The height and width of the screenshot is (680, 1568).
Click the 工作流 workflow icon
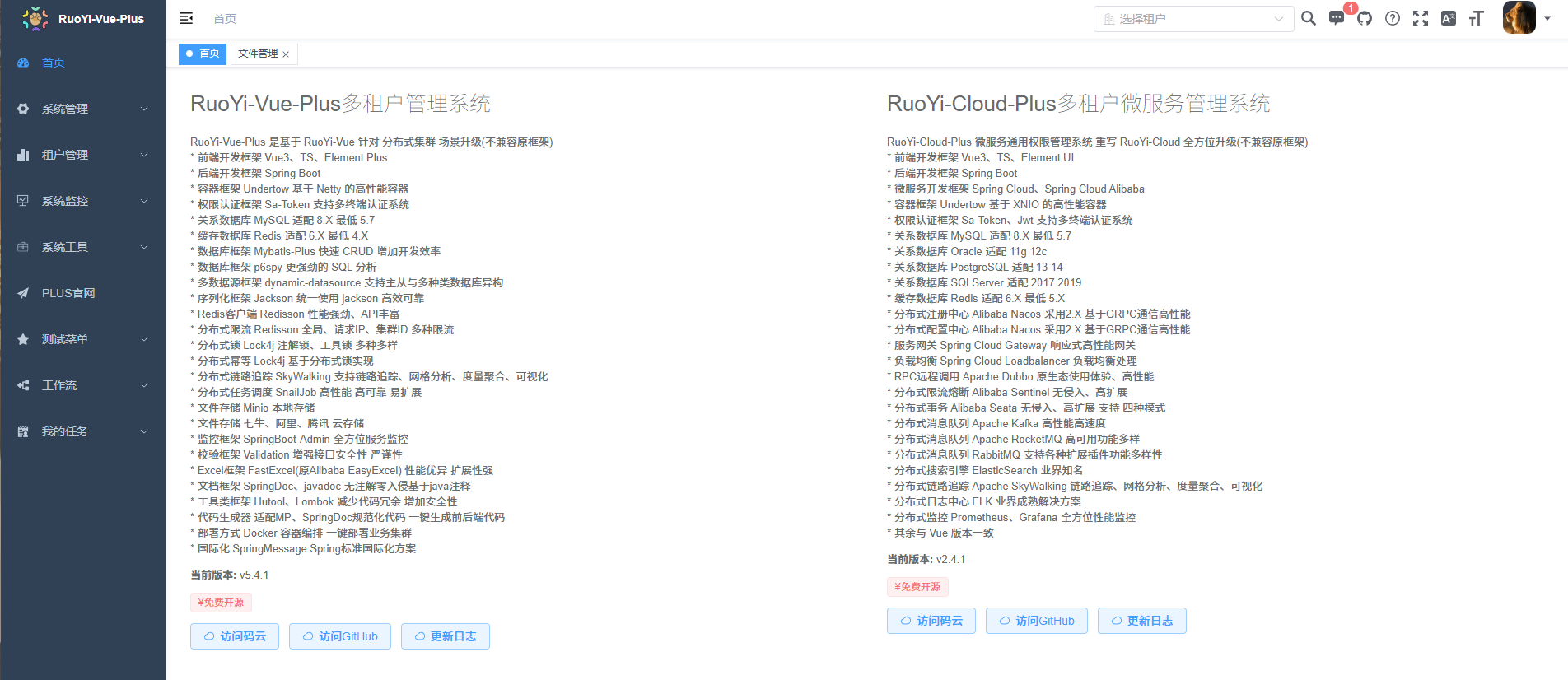click(23, 385)
